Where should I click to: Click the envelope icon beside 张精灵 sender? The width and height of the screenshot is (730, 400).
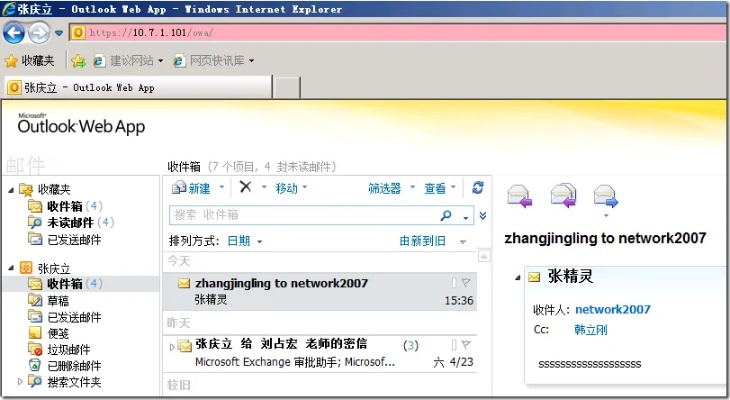[x=534, y=278]
